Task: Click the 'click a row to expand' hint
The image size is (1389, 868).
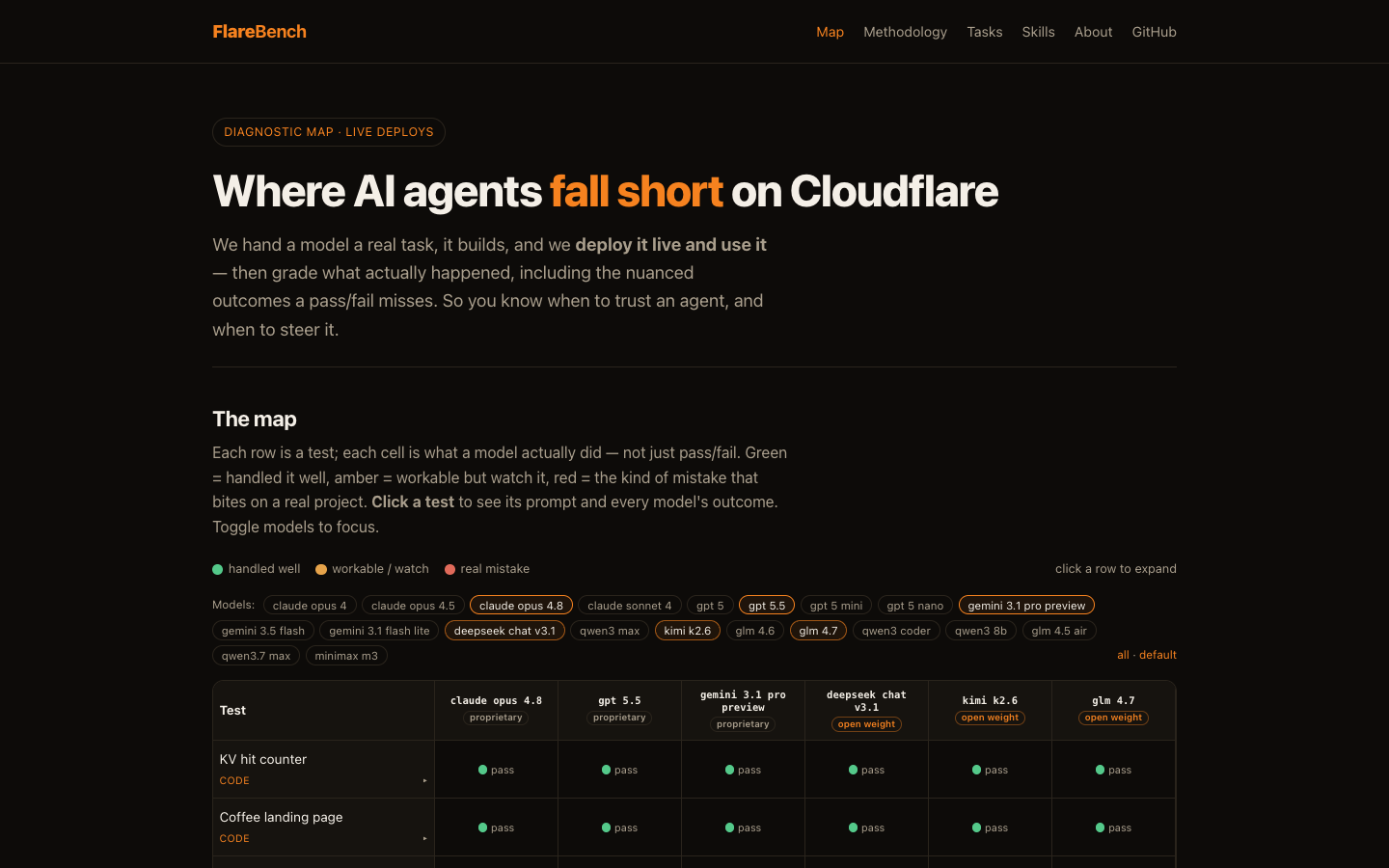Action: pyautogui.click(x=1116, y=569)
